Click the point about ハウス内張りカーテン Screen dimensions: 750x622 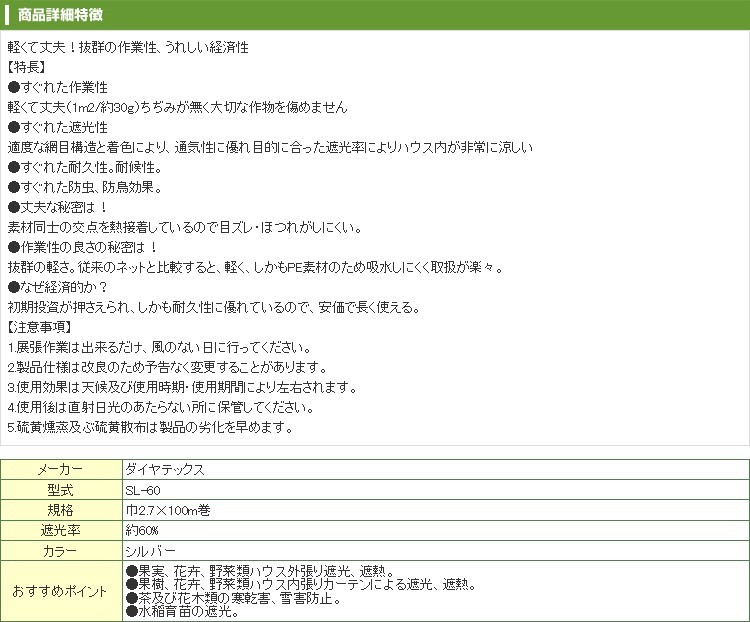pyautogui.click(x=302, y=585)
